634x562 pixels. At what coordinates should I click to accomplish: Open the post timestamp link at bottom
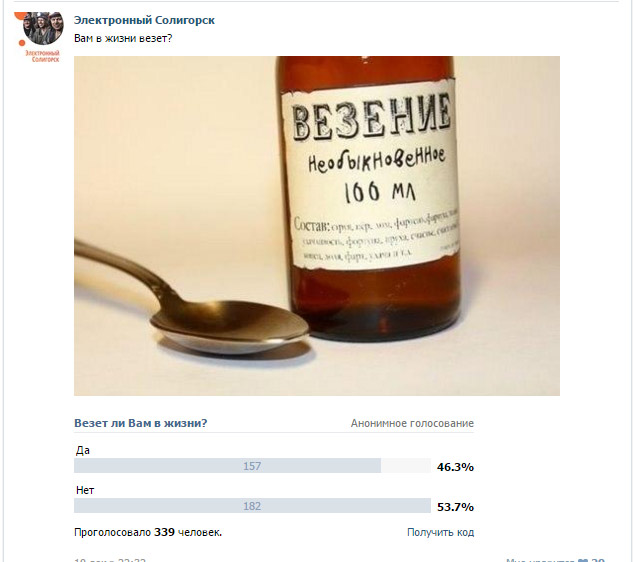click(110, 559)
